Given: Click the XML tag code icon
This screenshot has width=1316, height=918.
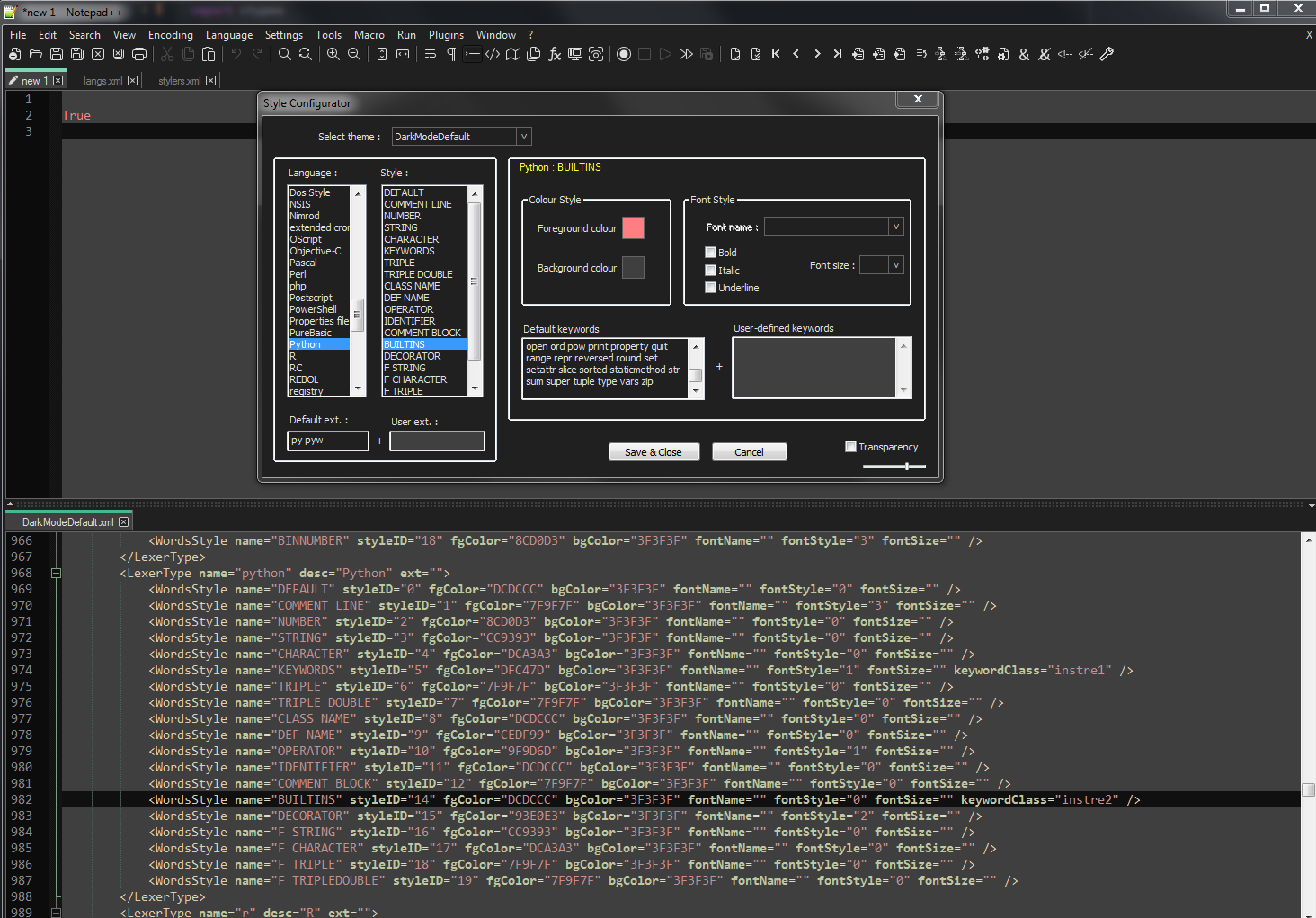Looking at the screenshot, I should pyautogui.click(x=493, y=54).
